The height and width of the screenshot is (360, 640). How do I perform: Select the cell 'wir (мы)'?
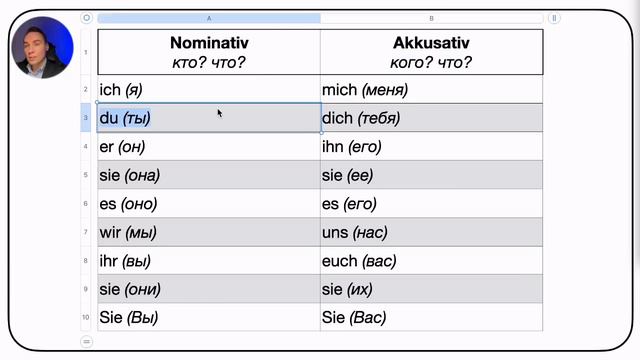pyautogui.click(x=209, y=232)
